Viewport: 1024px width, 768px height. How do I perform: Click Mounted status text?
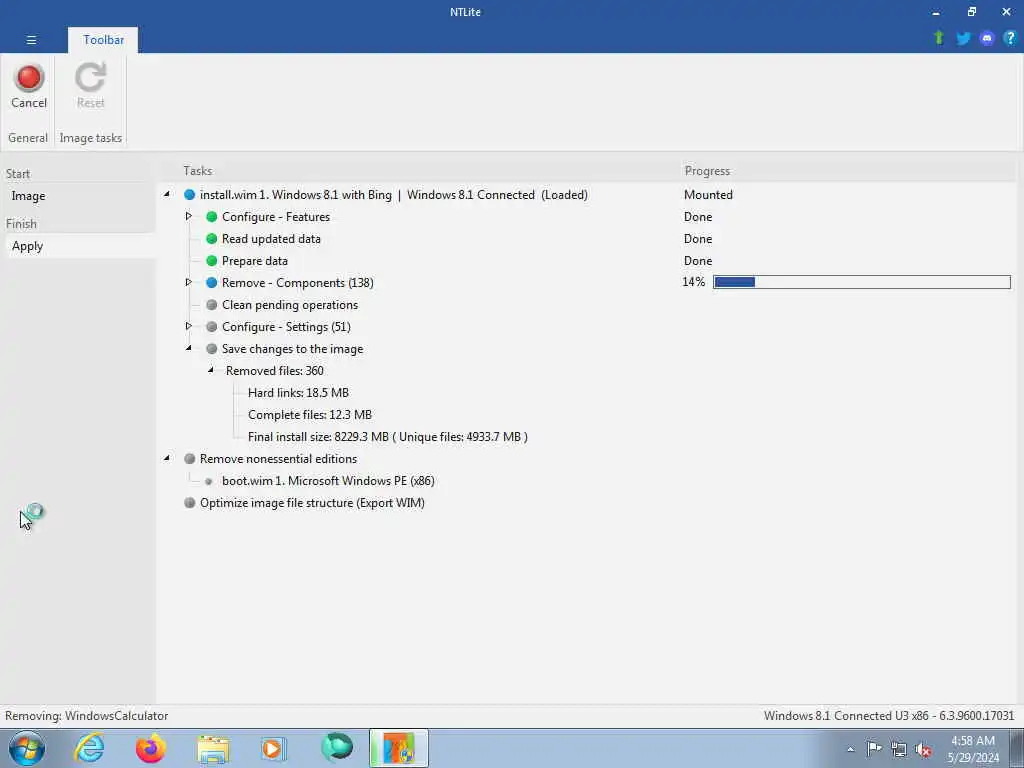click(x=708, y=195)
